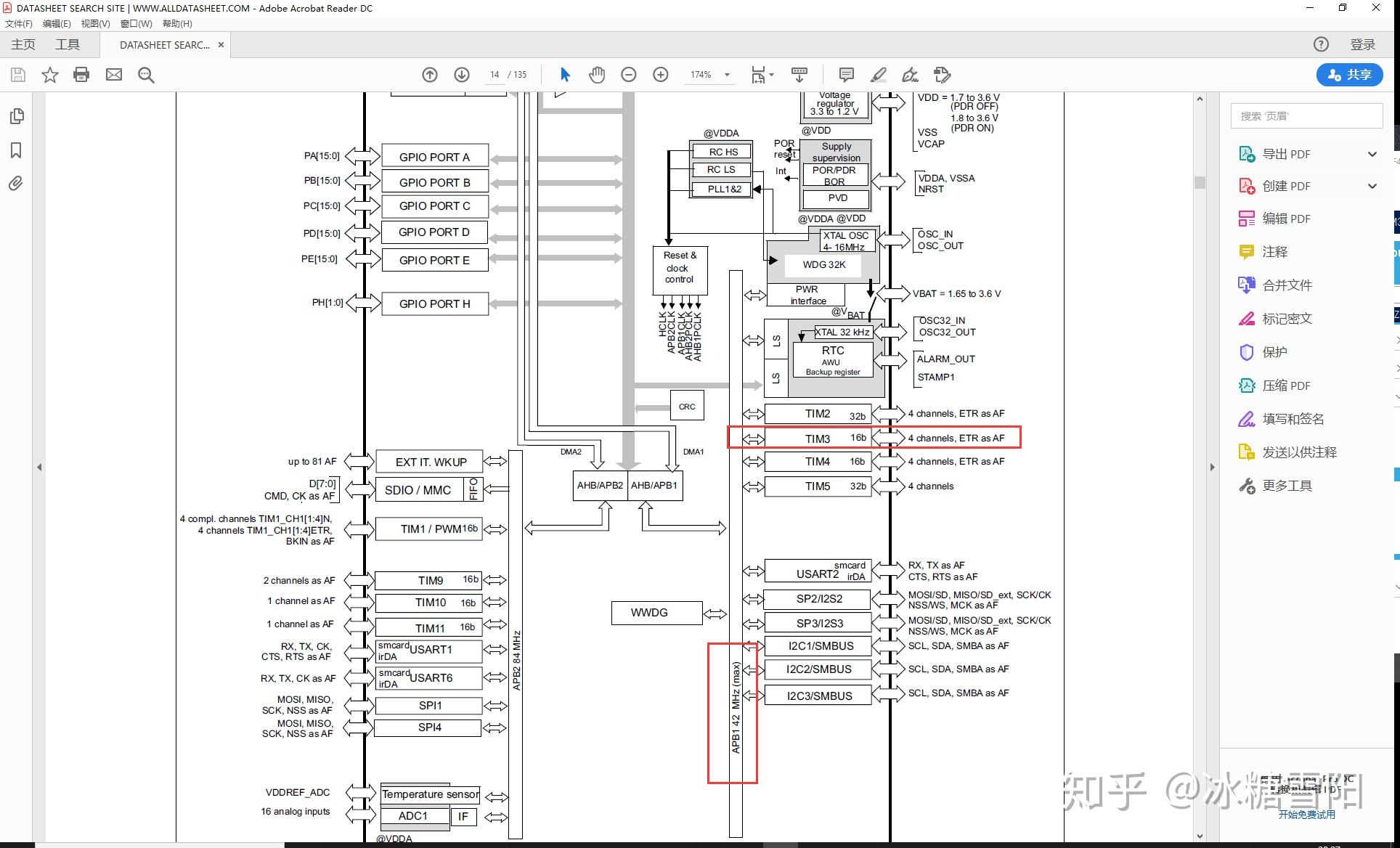Send file by email envelope icon
The height and width of the screenshot is (848, 1400).
pos(114,75)
